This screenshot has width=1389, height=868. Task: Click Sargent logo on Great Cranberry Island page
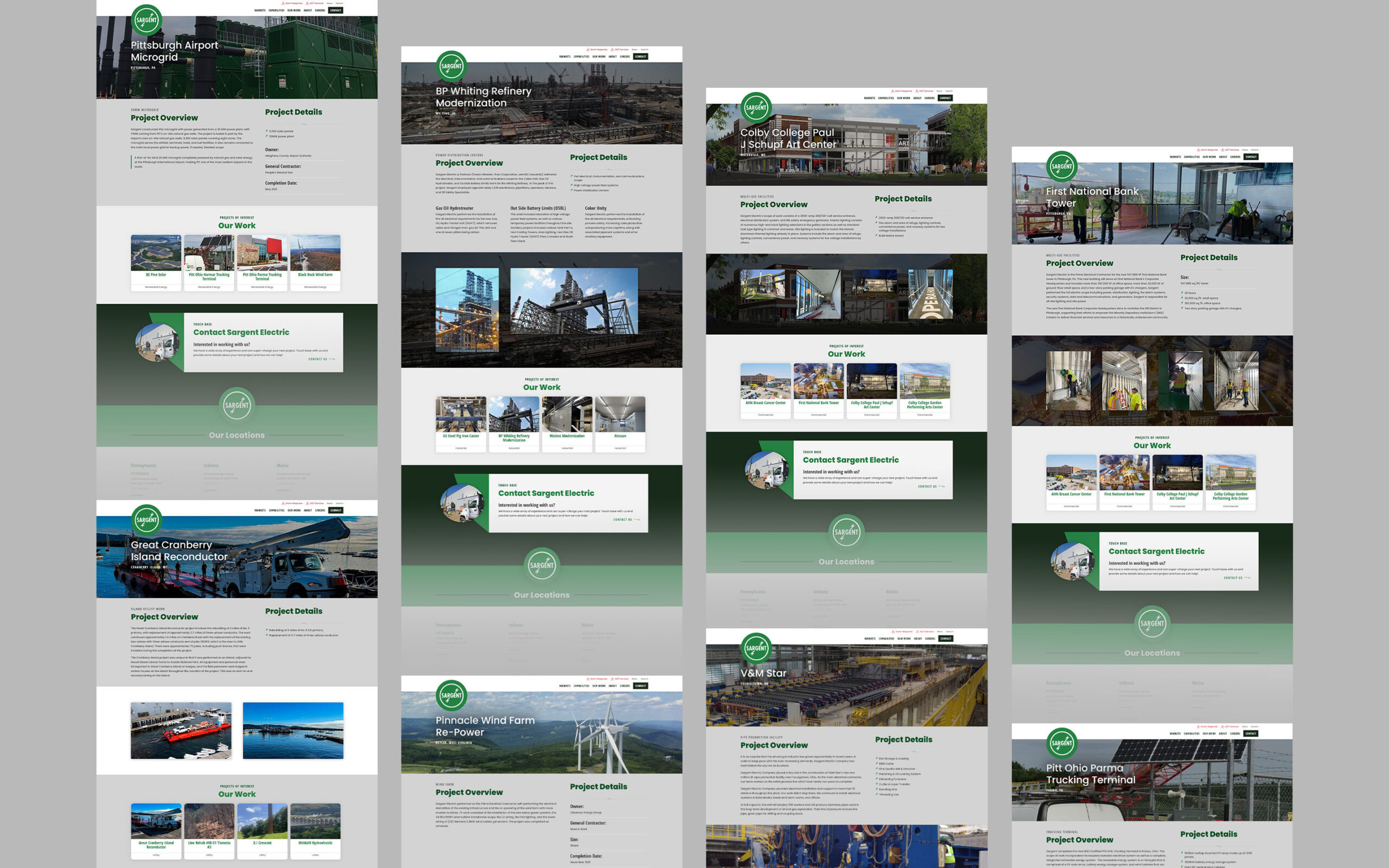pyautogui.click(x=146, y=520)
